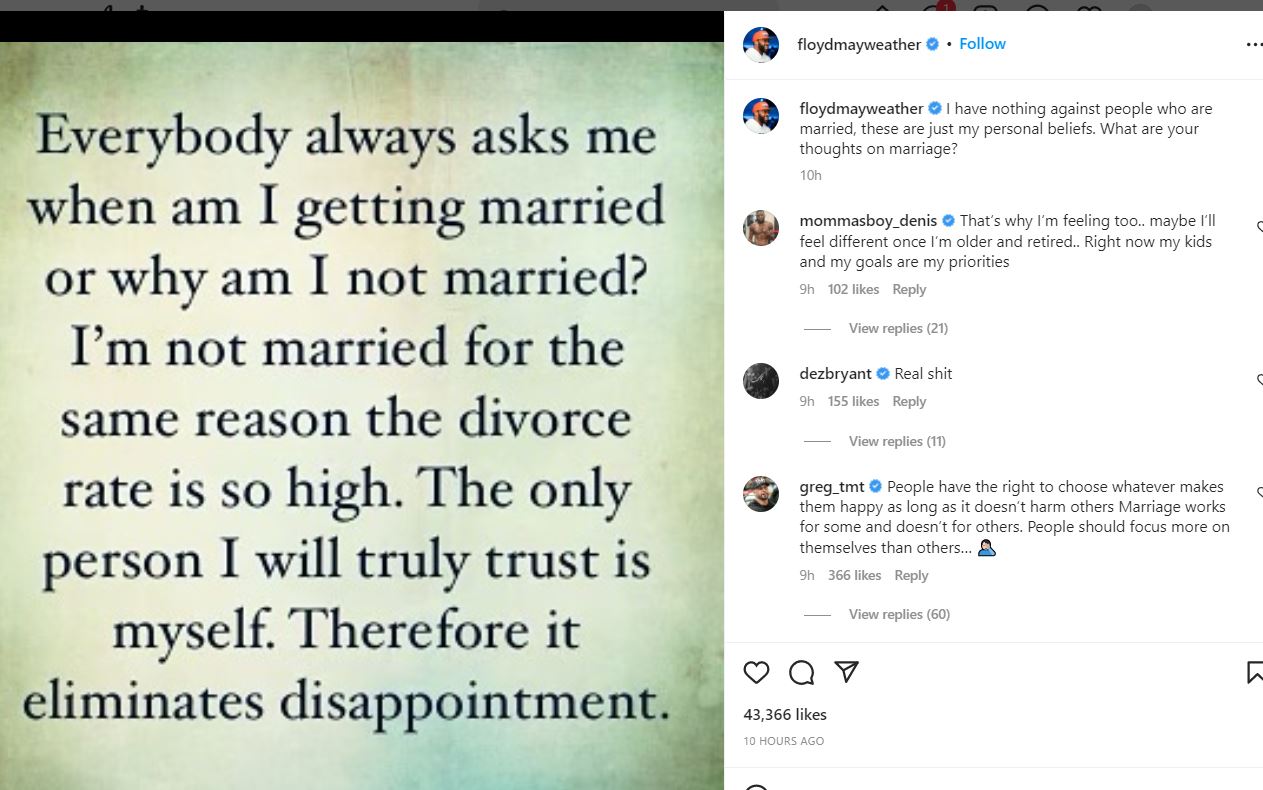Open the three-dot more options menu
Image resolution: width=1263 pixels, height=790 pixels.
(x=1254, y=45)
